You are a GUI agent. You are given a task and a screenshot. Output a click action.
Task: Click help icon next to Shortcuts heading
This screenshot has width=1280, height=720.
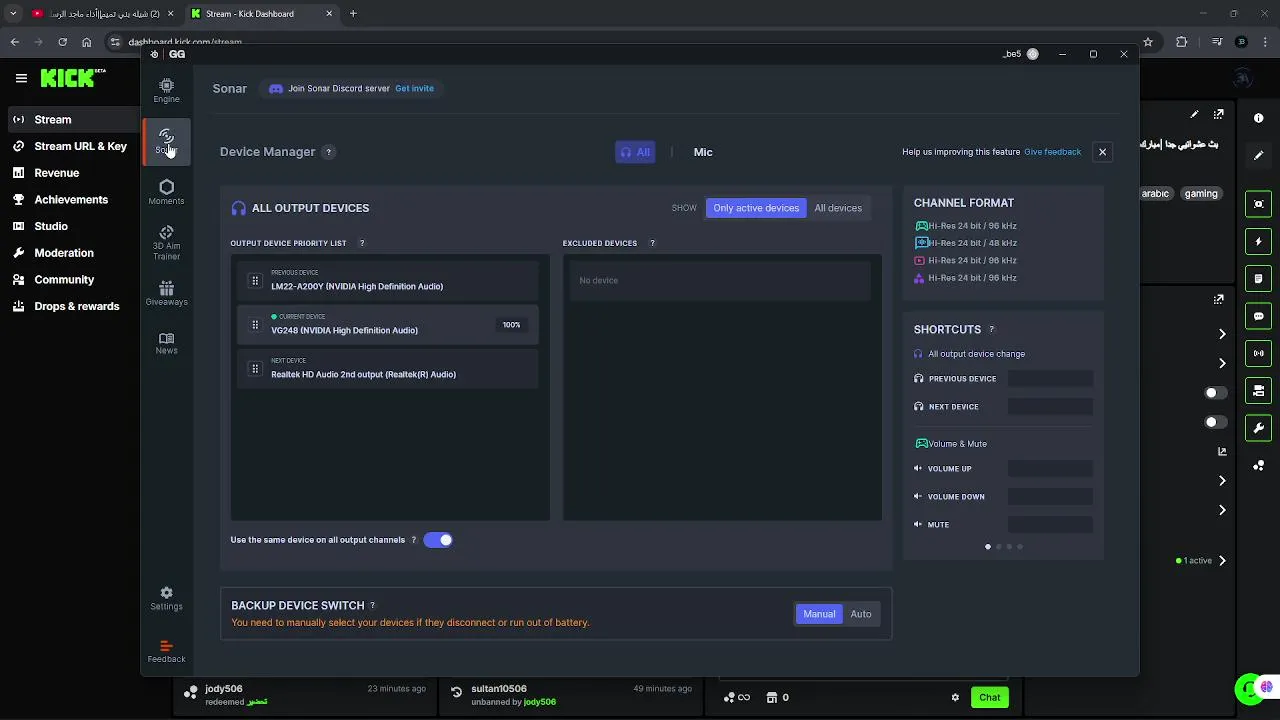(992, 329)
